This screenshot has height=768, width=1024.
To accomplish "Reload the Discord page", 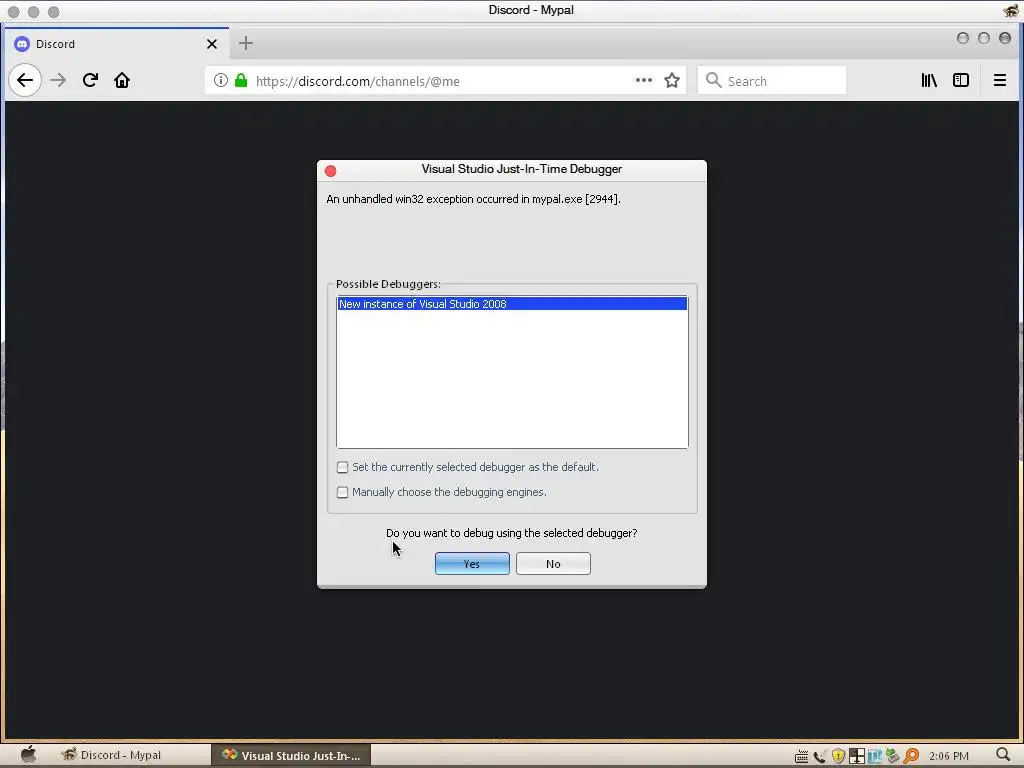I will (90, 80).
